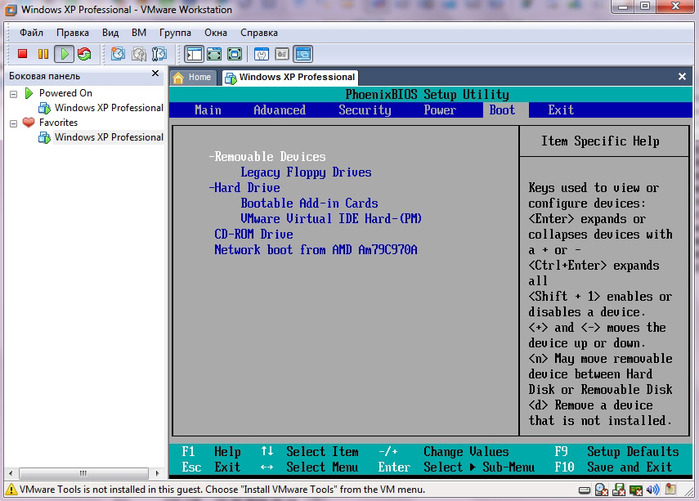The width and height of the screenshot is (699, 501).
Task: Suspend VM using the yellow pause button
Action: [x=43, y=54]
